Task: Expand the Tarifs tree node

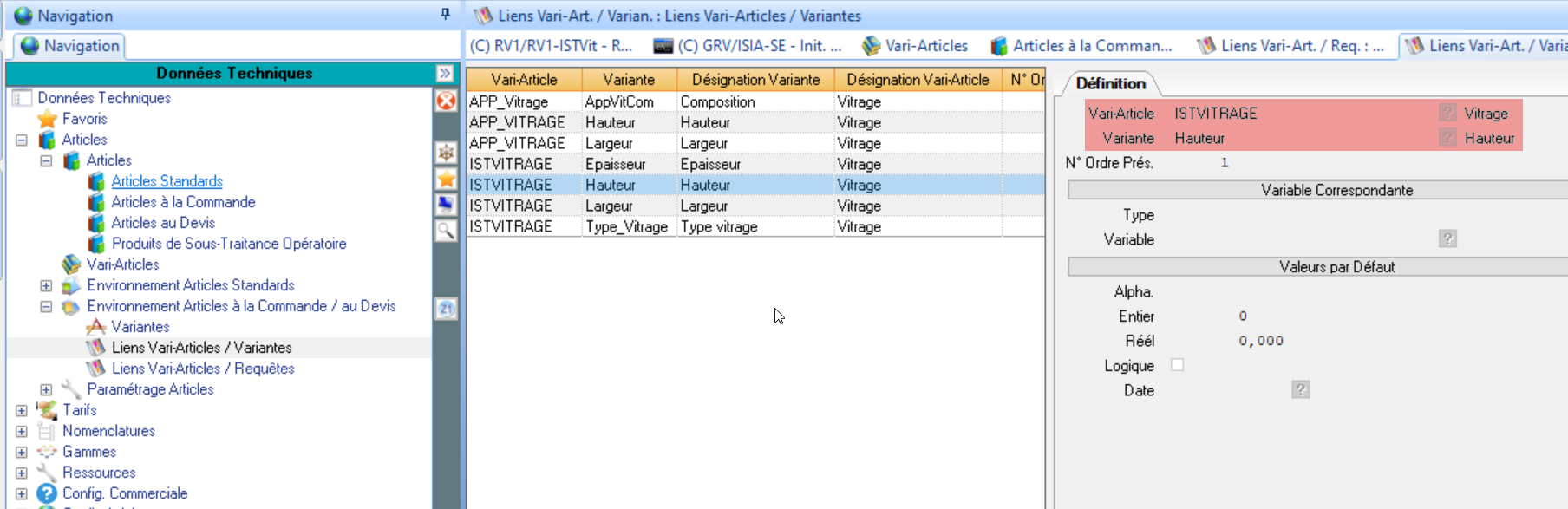Action: click(22, 410)
